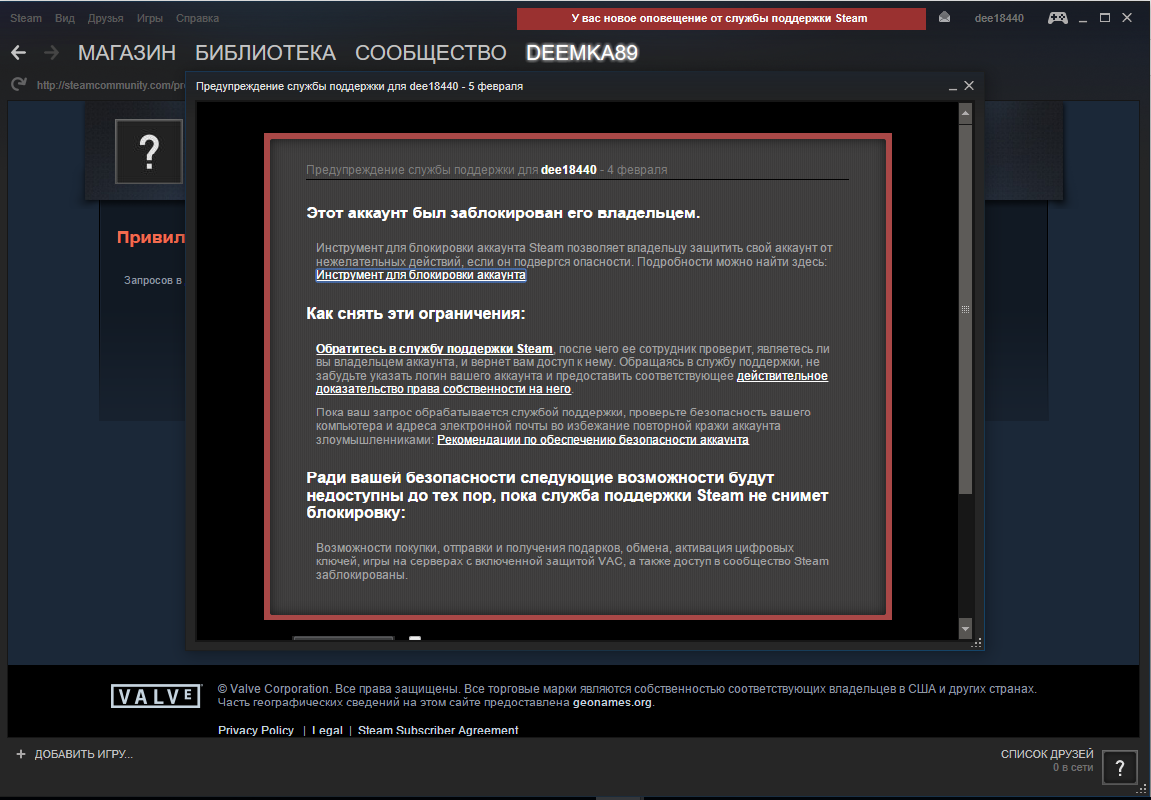Viewport: 1151px width, 800px height.
Task: Click the dee18440 username in warning header
Action: tap(569, 170)
